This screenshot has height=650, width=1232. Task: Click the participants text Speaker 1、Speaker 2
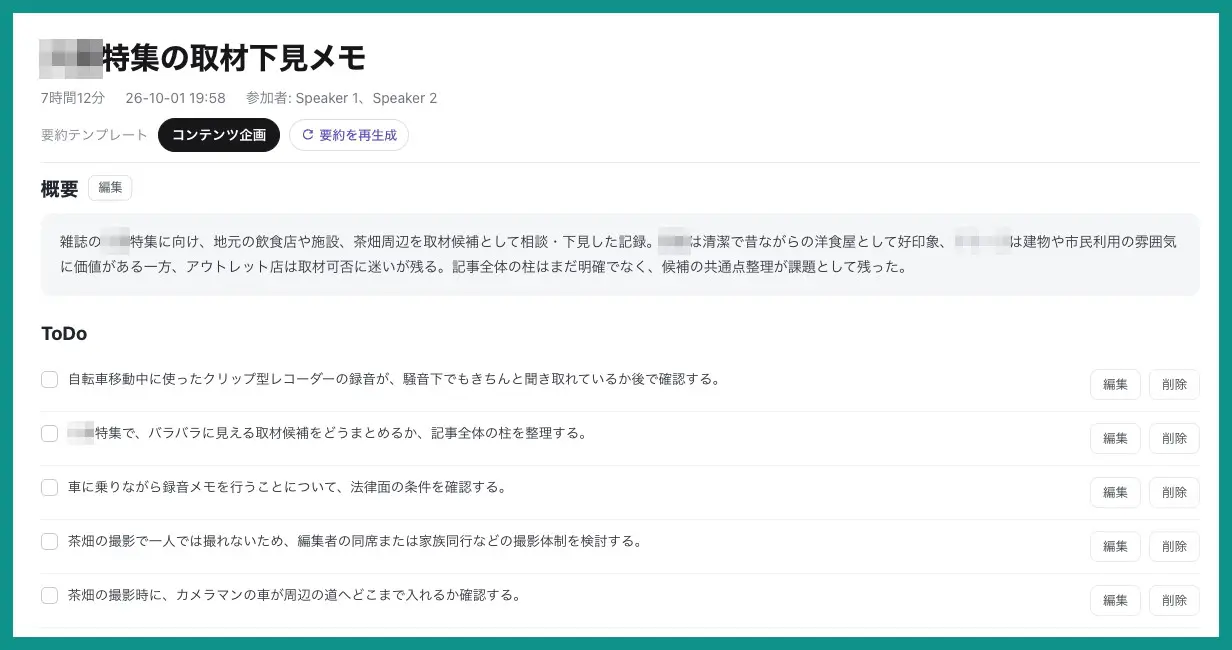tap(366, 98)
